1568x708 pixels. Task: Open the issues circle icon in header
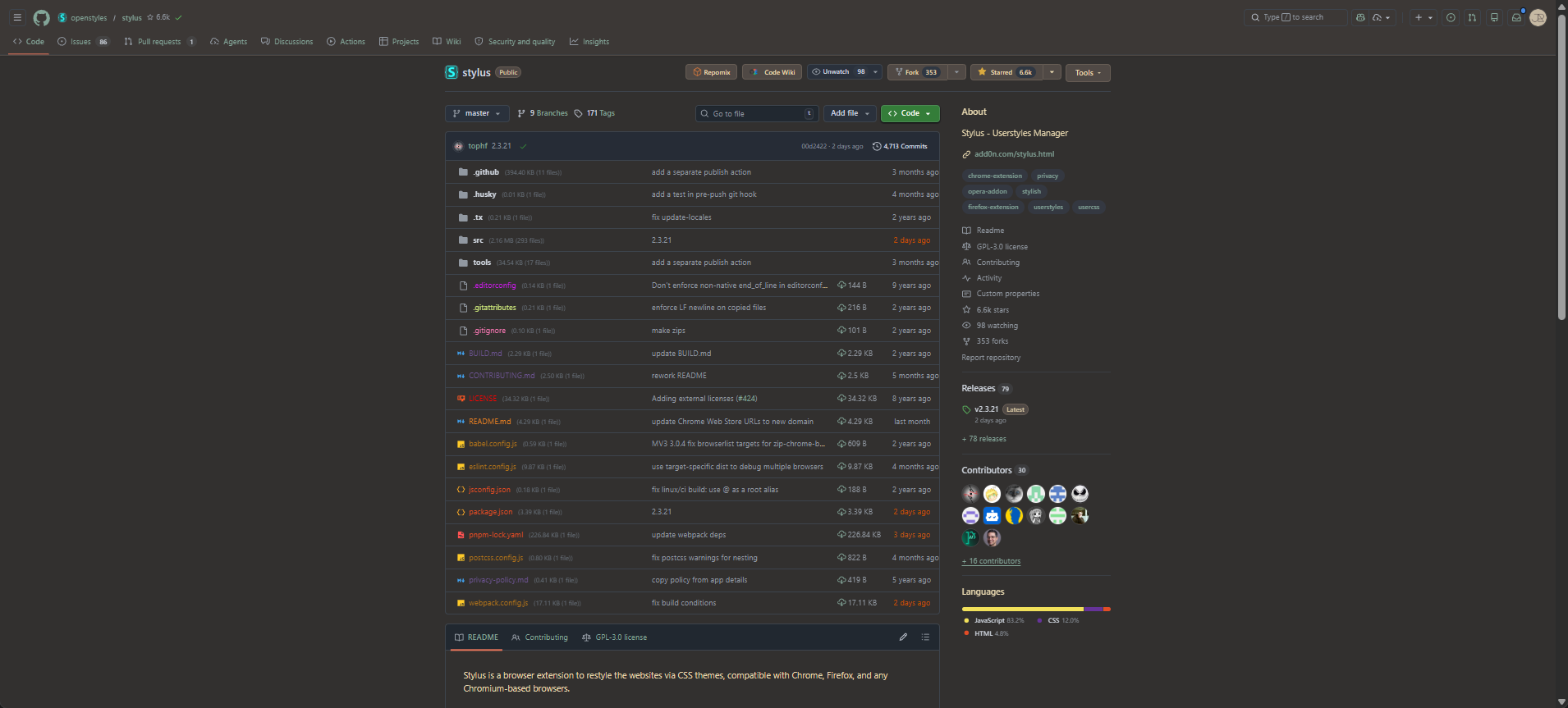(x=1451, y=17)
